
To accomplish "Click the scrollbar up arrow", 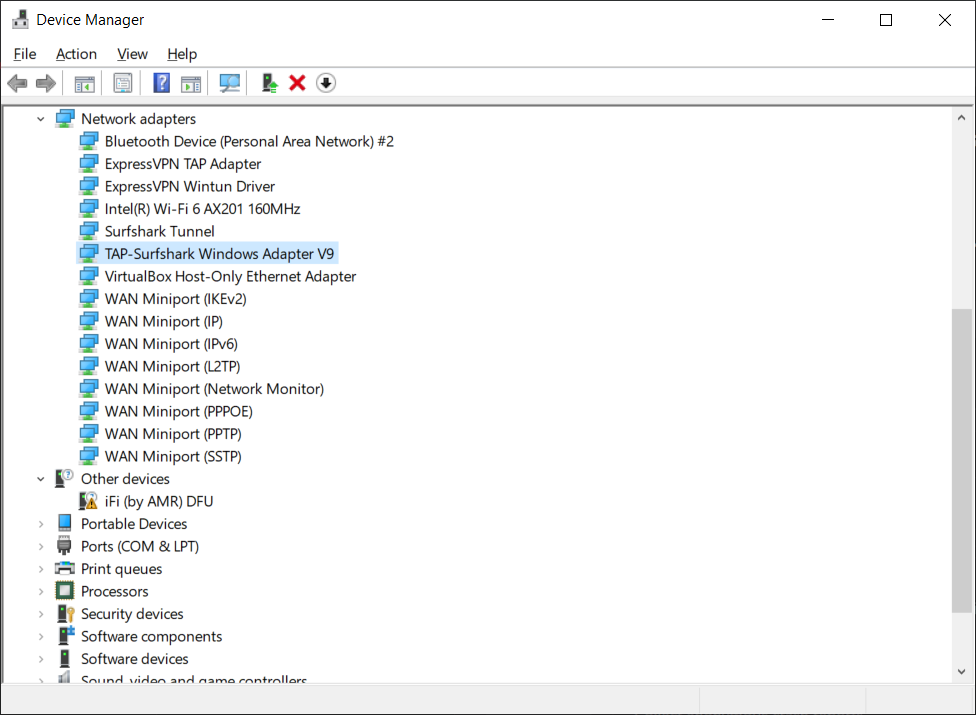I will click(962, 117).
